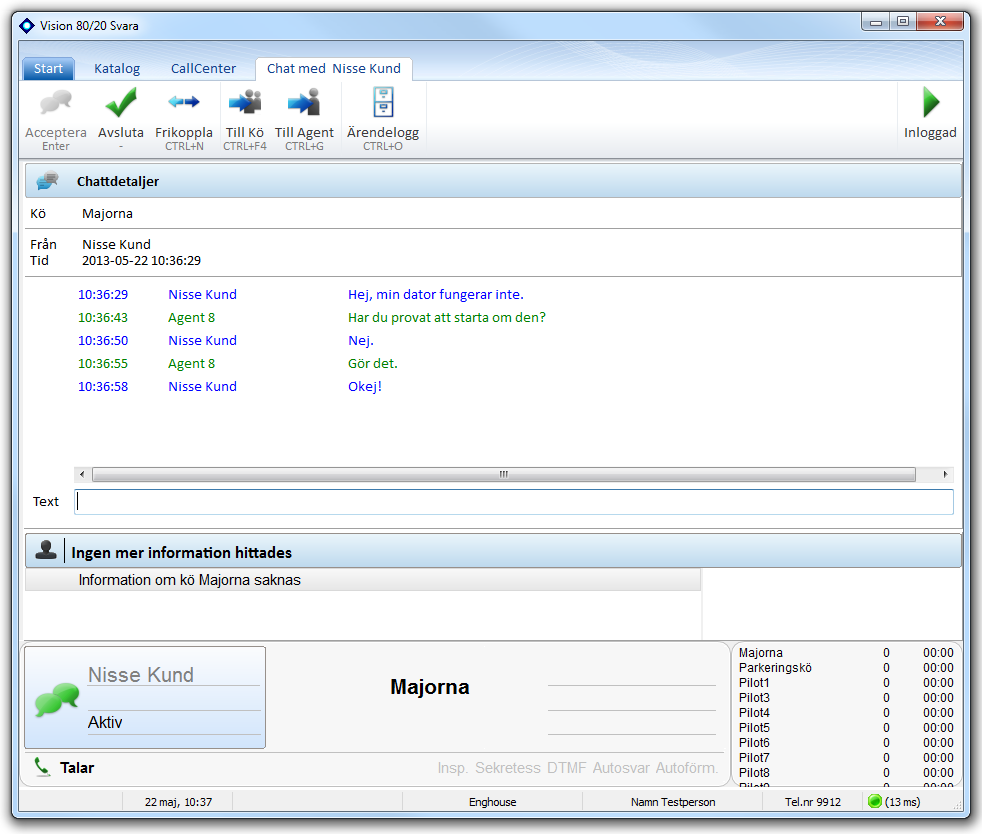
Task: Select the Chat med Nisse Kund tab
Action: point(334,69)
